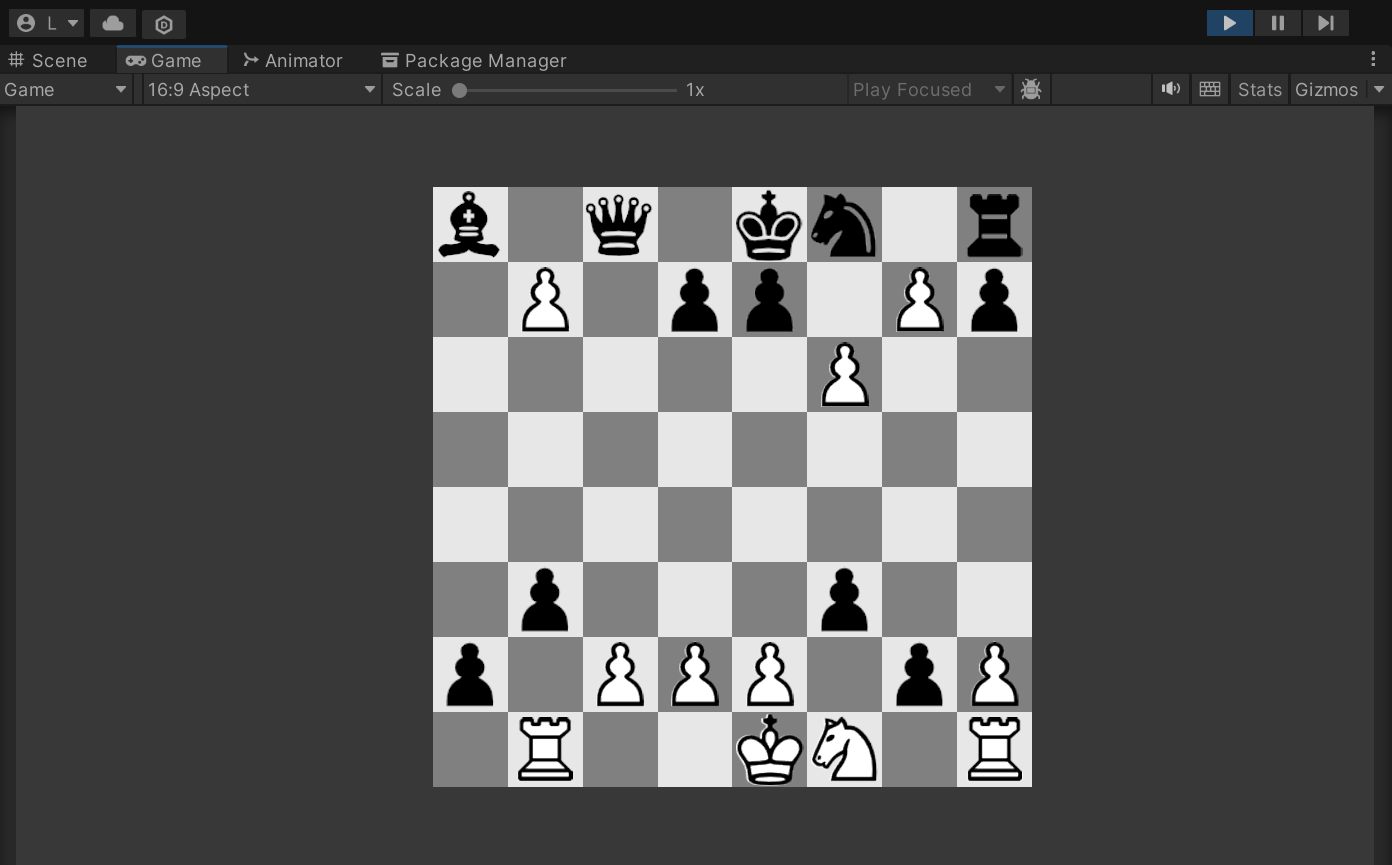Pick the black pawn directly below the black rook
This screenshot has height=865, width=1392.
(994, 300)
